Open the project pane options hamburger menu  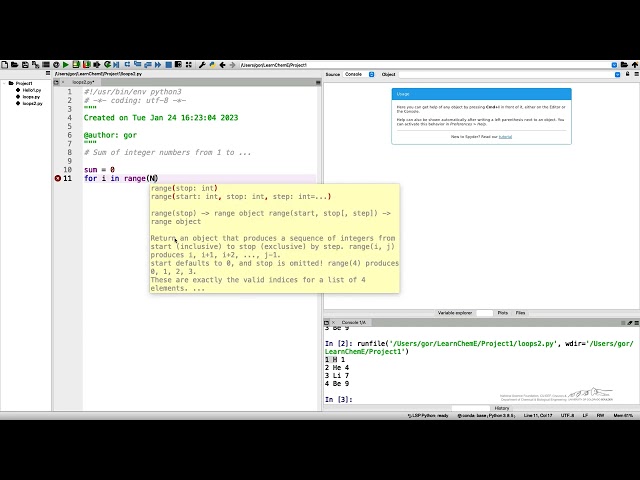48,73
